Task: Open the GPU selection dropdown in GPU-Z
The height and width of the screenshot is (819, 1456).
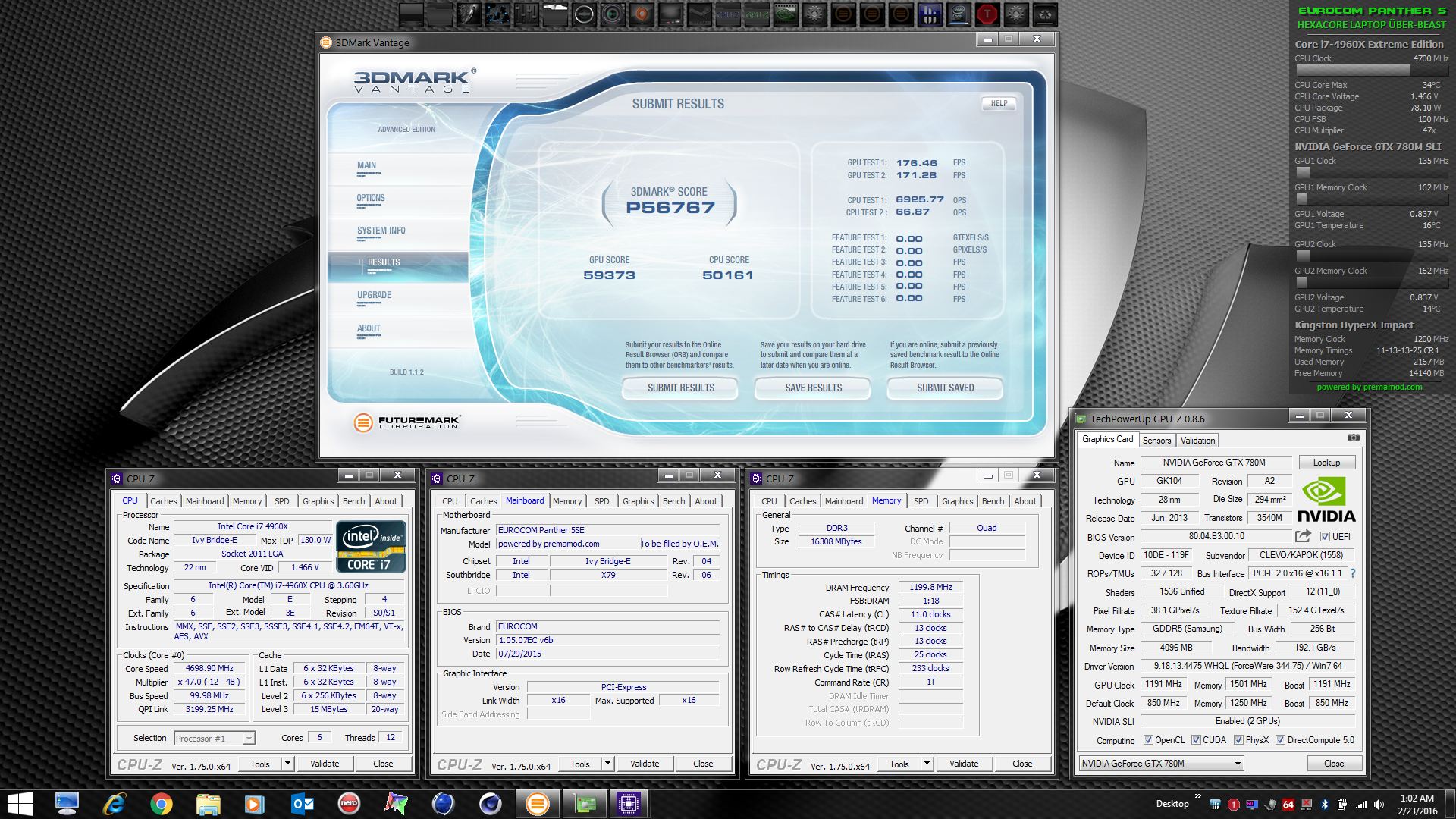Action: tap(1238, 764)
